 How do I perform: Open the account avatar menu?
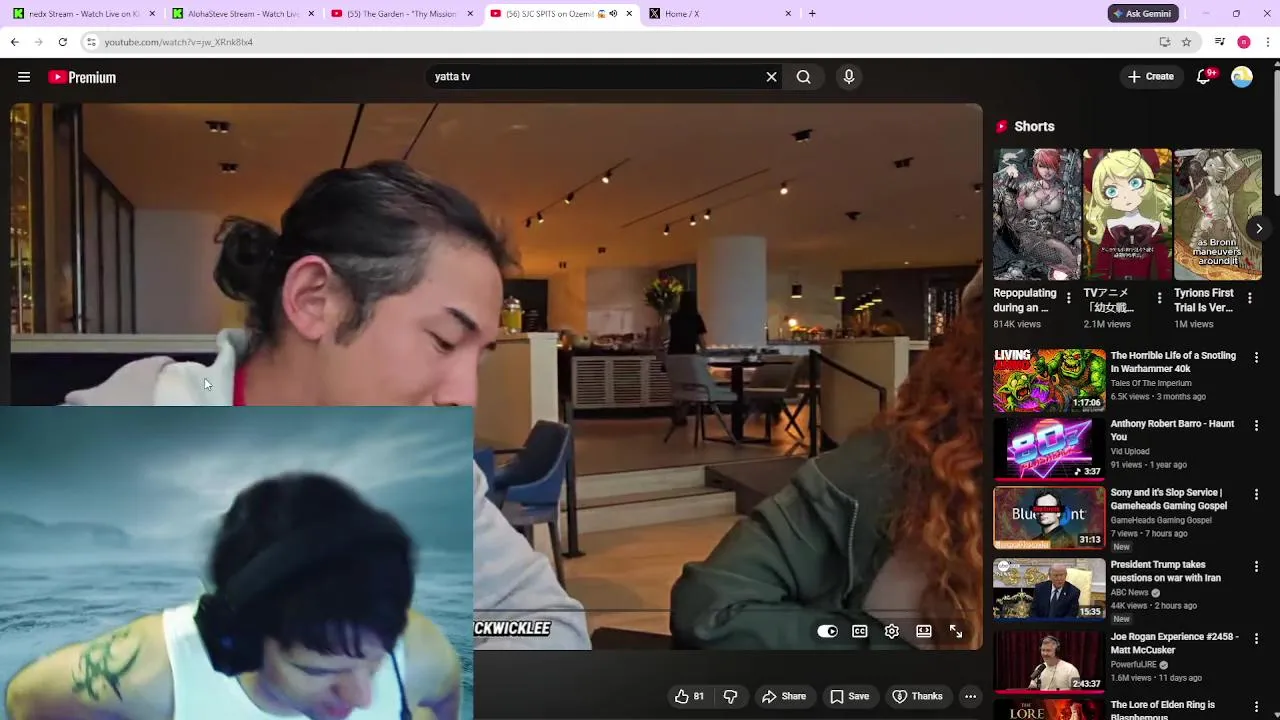coord(1242,77)
